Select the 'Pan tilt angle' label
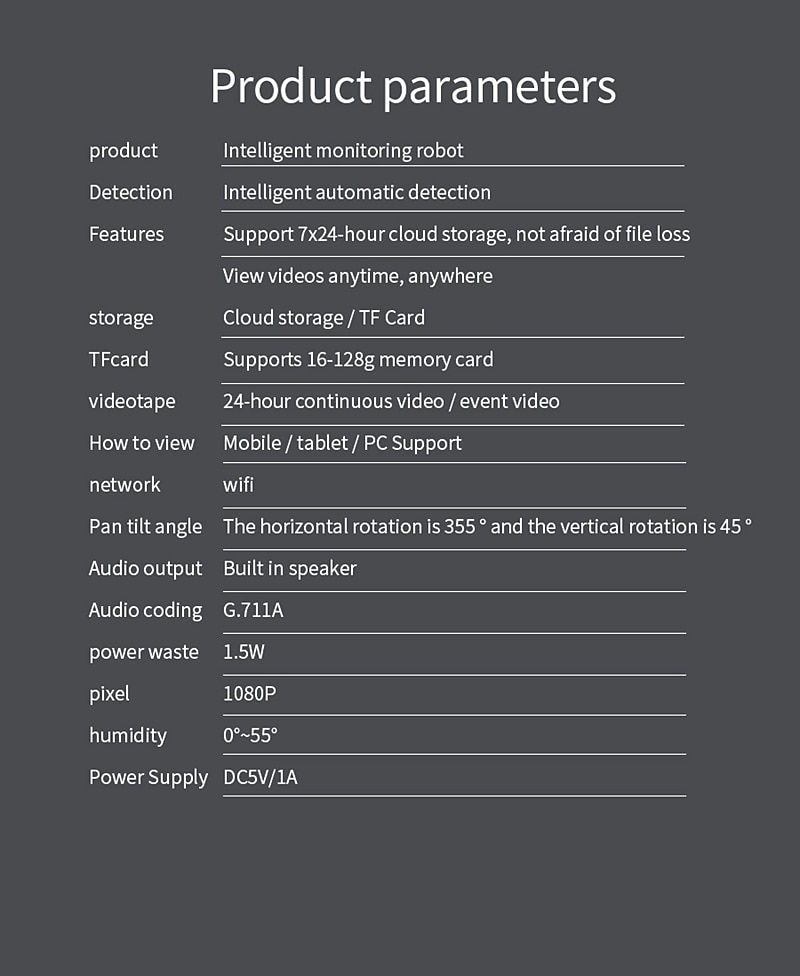 point(146,527)
